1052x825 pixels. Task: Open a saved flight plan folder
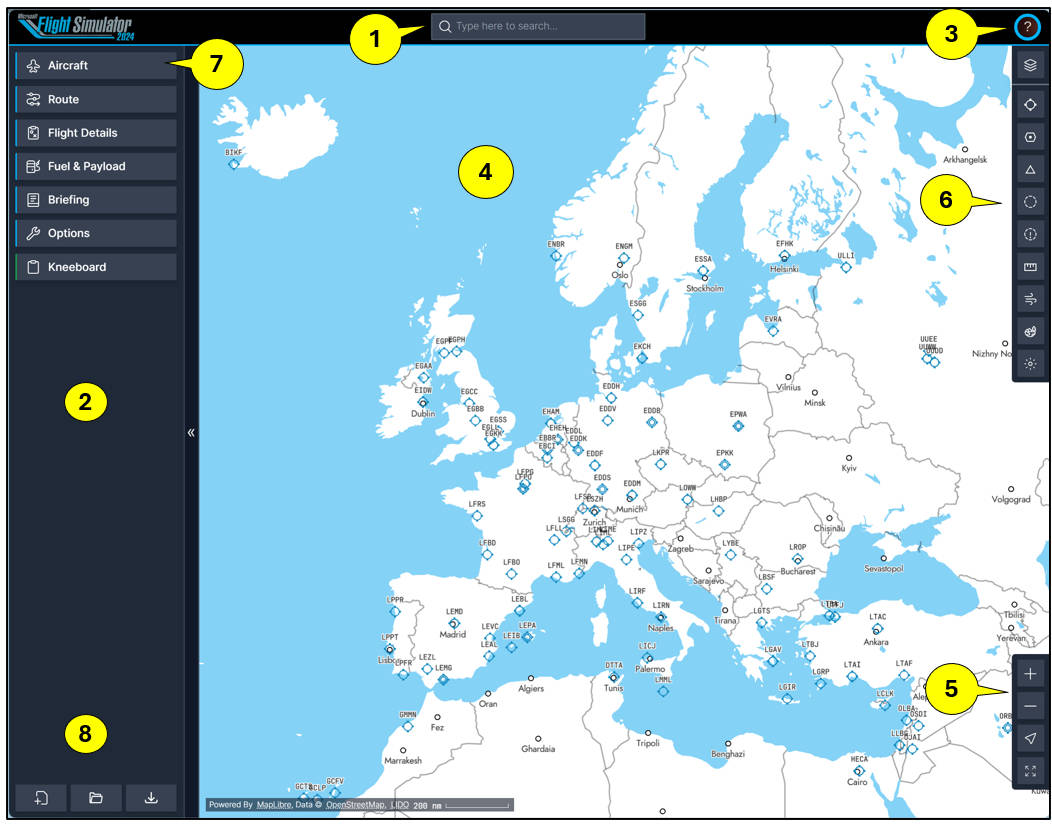96,798
